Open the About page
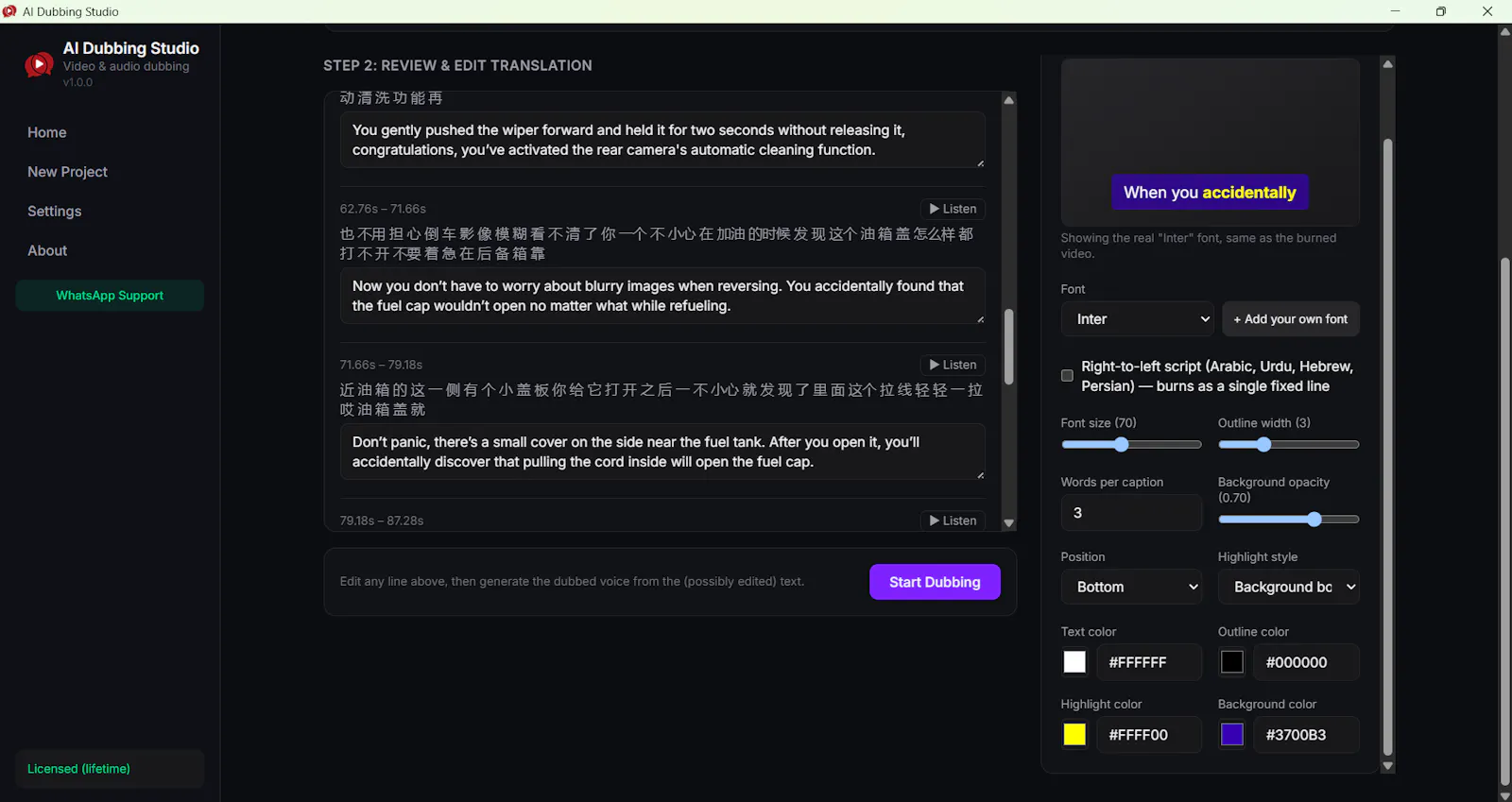 tap(47, 250)
